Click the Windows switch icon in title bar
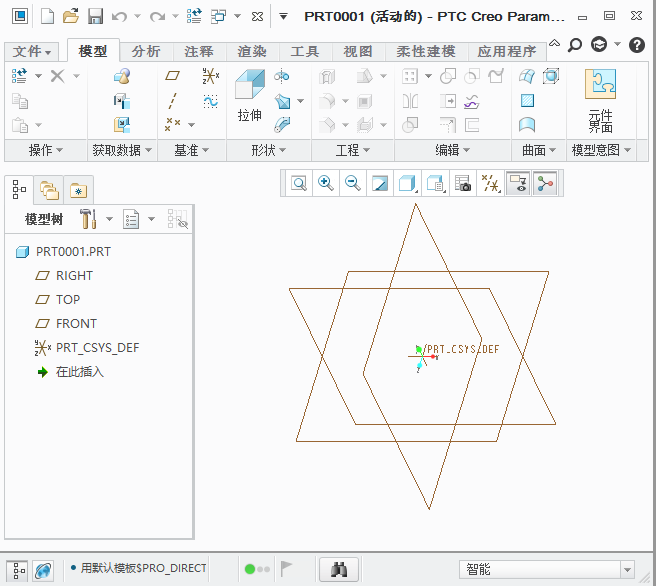Screen dimensions: 656x586 [x=218, y=17]
